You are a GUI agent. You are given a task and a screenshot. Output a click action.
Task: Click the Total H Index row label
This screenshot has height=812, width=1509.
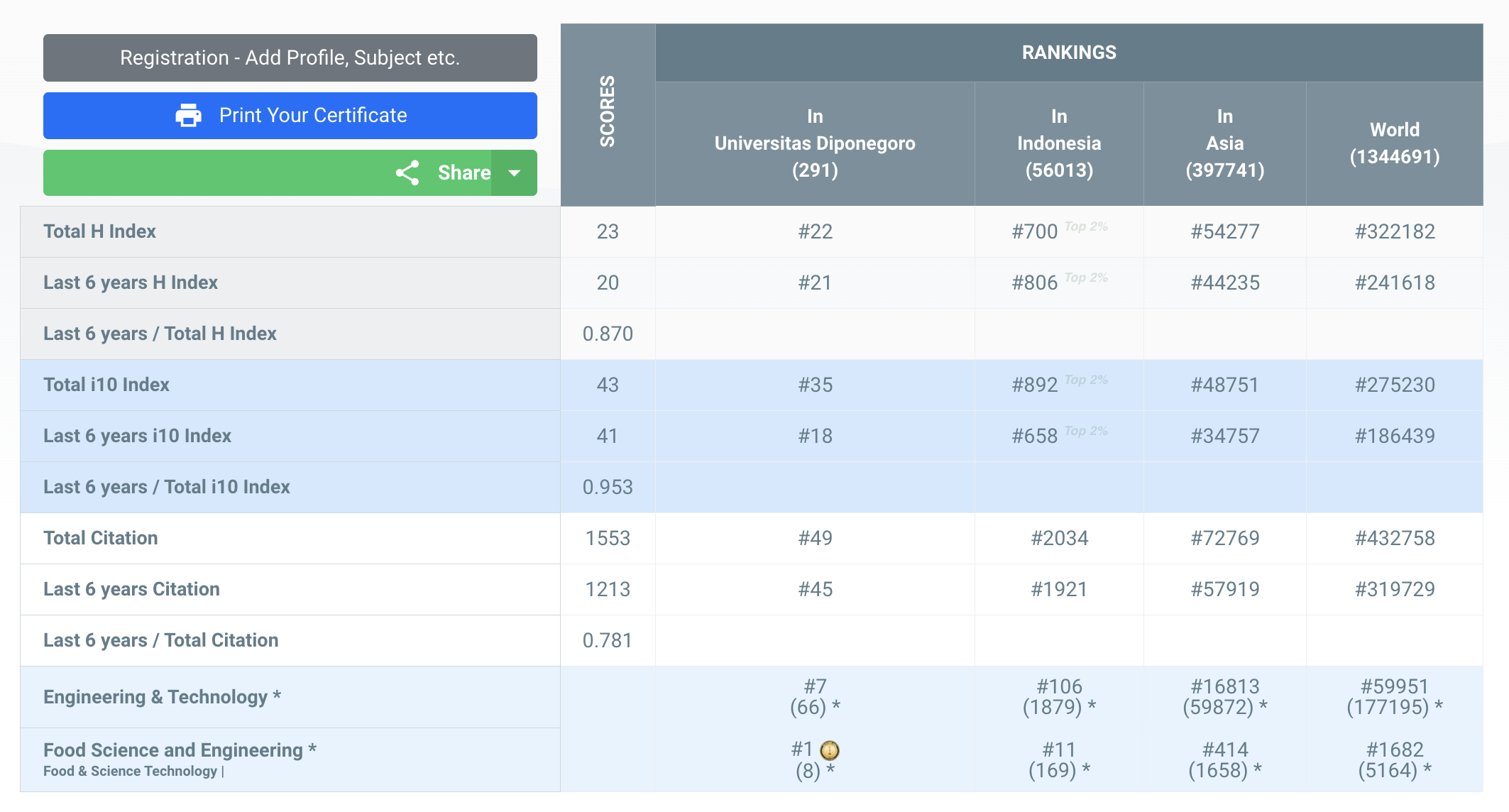point(99,231)
